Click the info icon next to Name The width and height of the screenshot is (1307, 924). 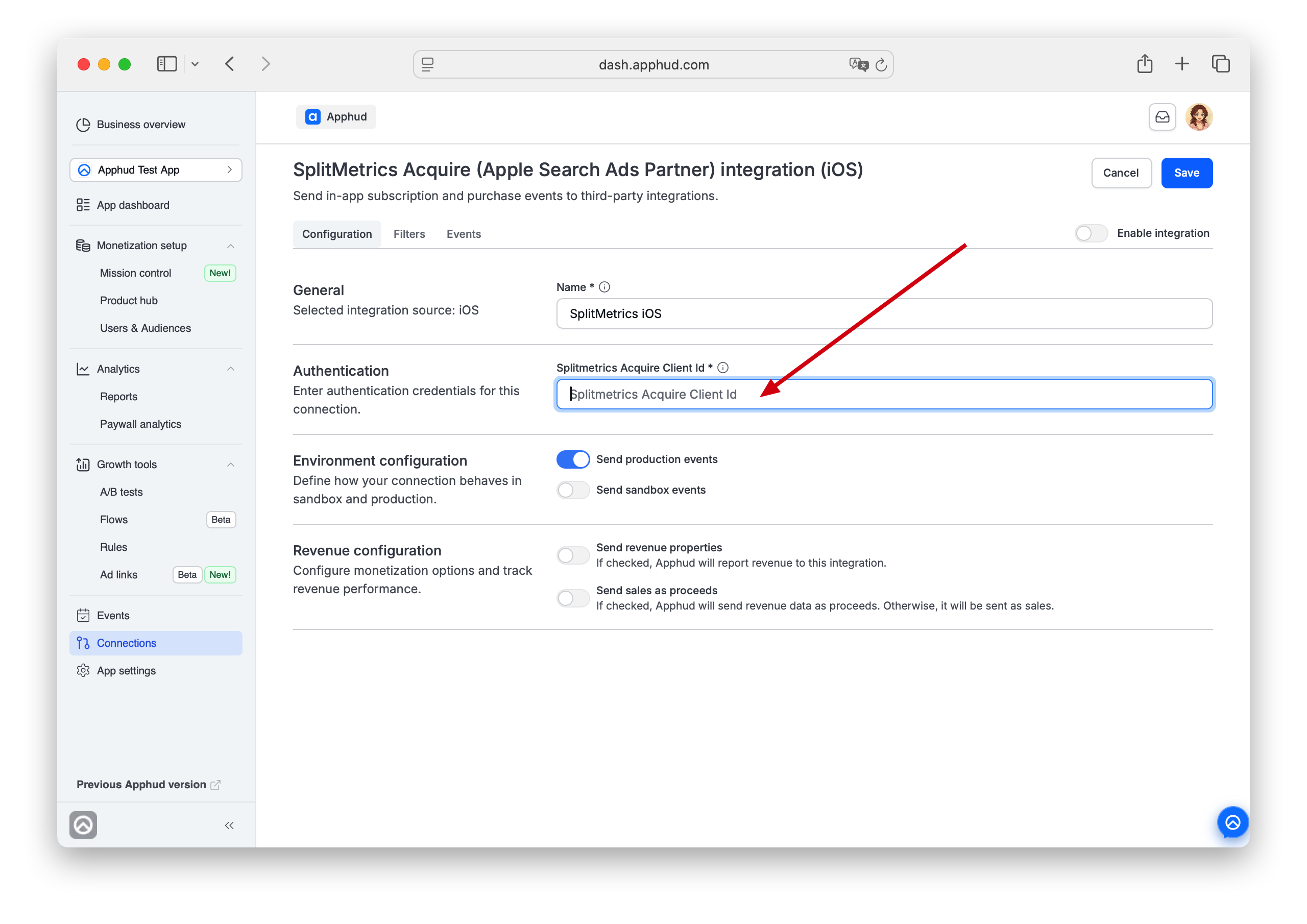[x=604, y=287]
